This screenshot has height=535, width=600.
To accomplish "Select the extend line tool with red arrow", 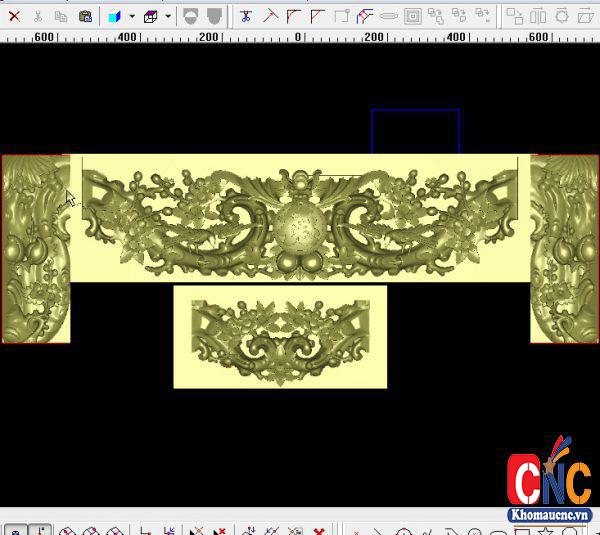I will [x=271, y=16].
